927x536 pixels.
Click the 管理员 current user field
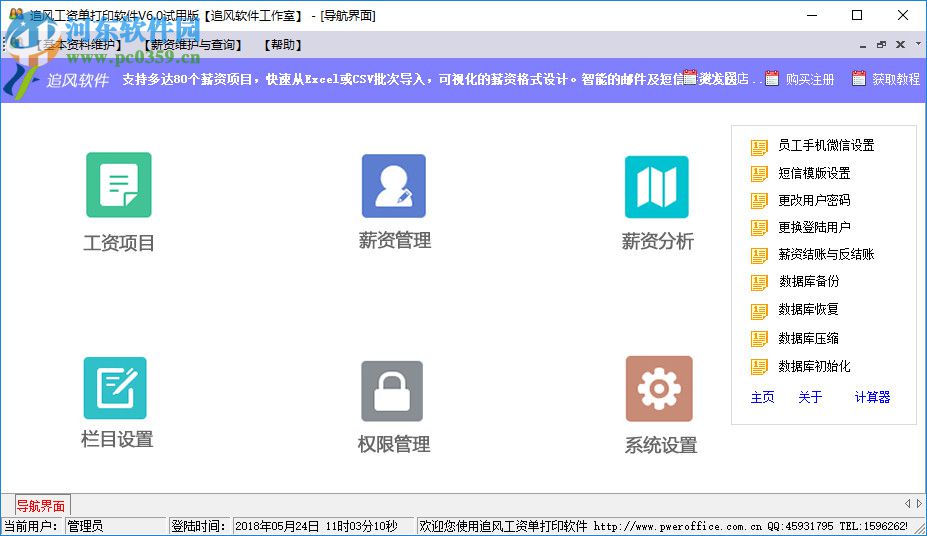tap(115, 526)
